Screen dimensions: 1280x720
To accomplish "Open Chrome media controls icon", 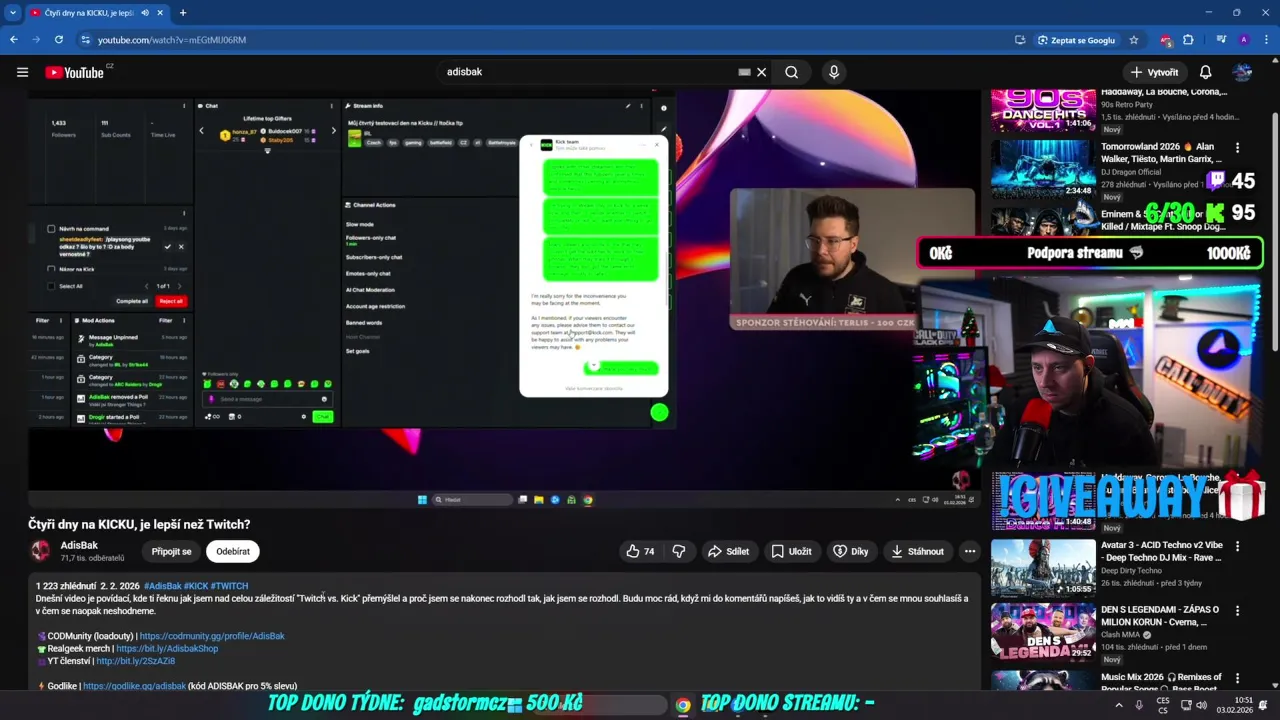I will pyautogui.click(x=1221, y=40).
